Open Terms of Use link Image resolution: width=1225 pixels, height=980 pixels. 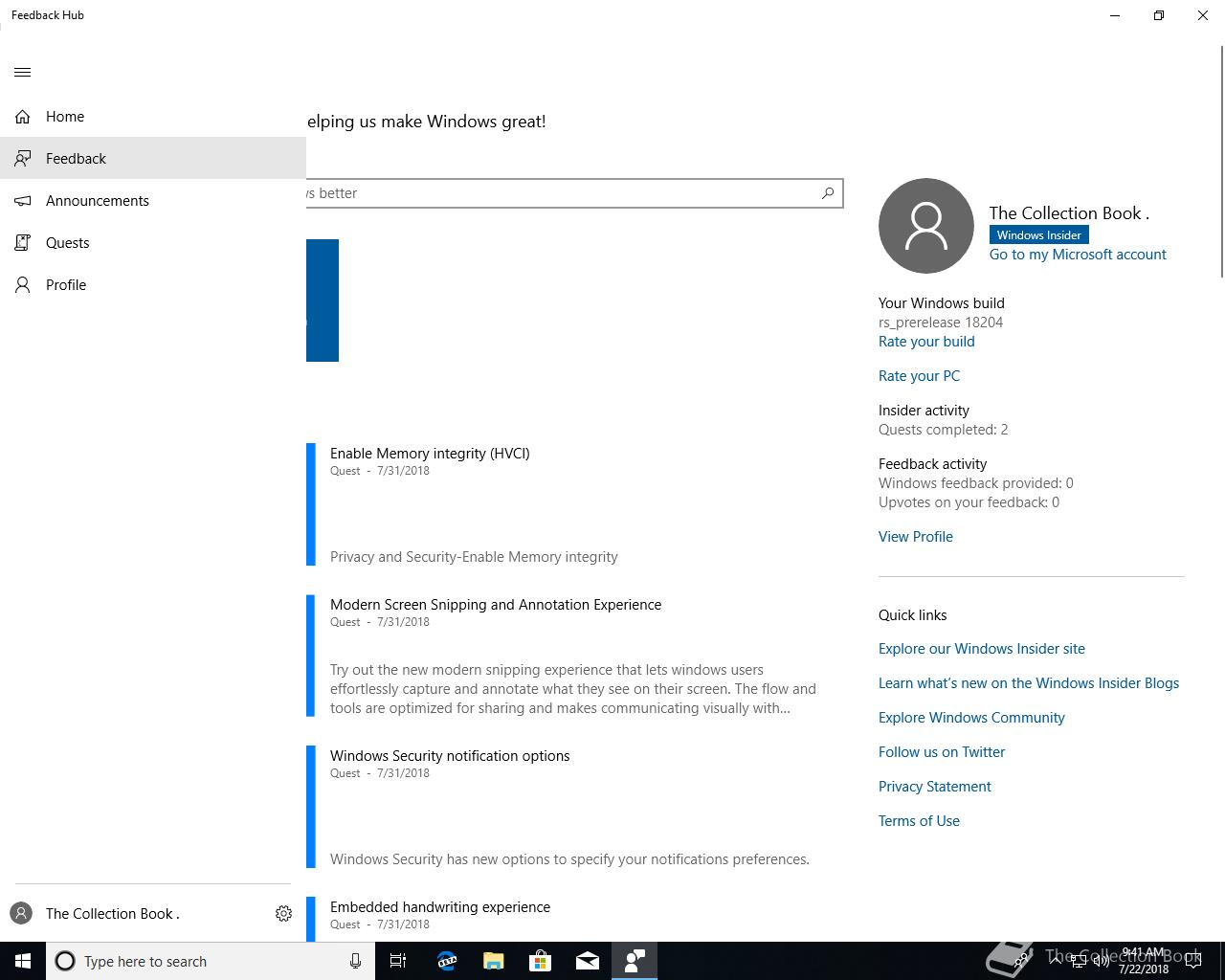[x=919, y=820]
